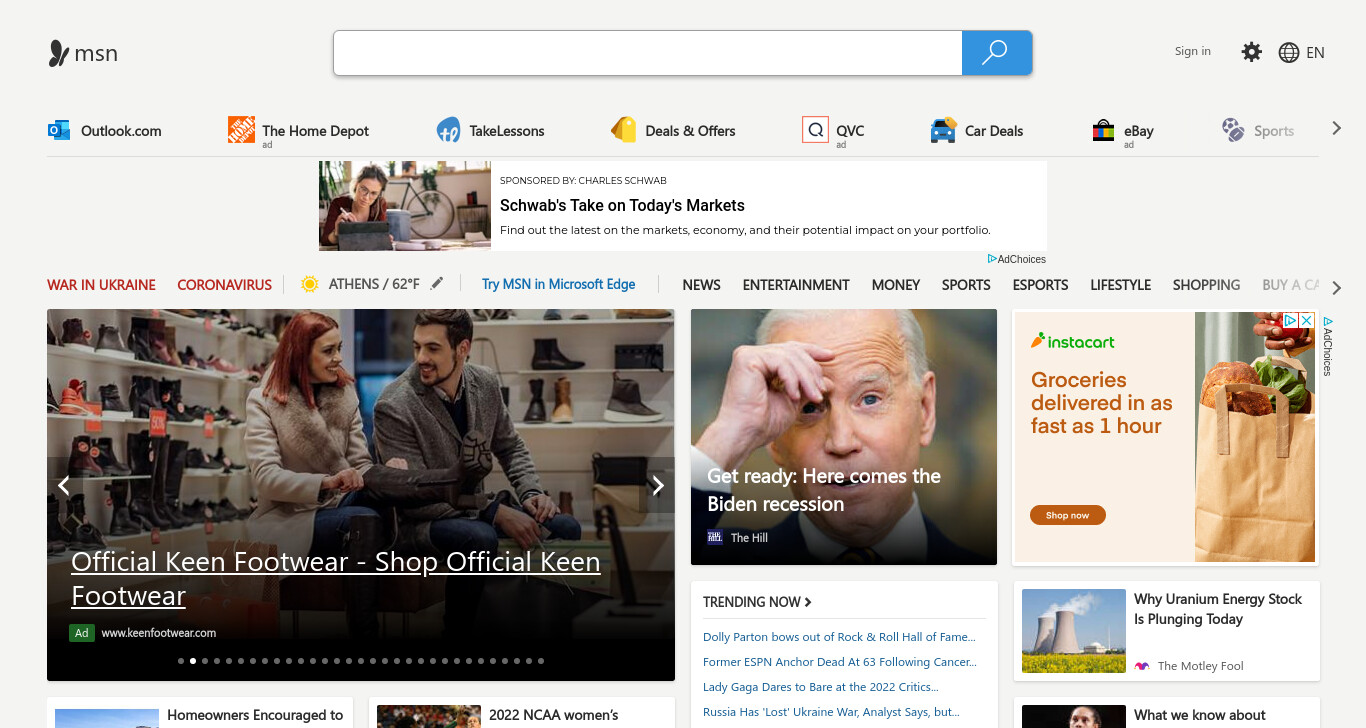Open Homeowners Encouraged to story
Viewport: 1366px width, 728px height.
tap(255, 715)
